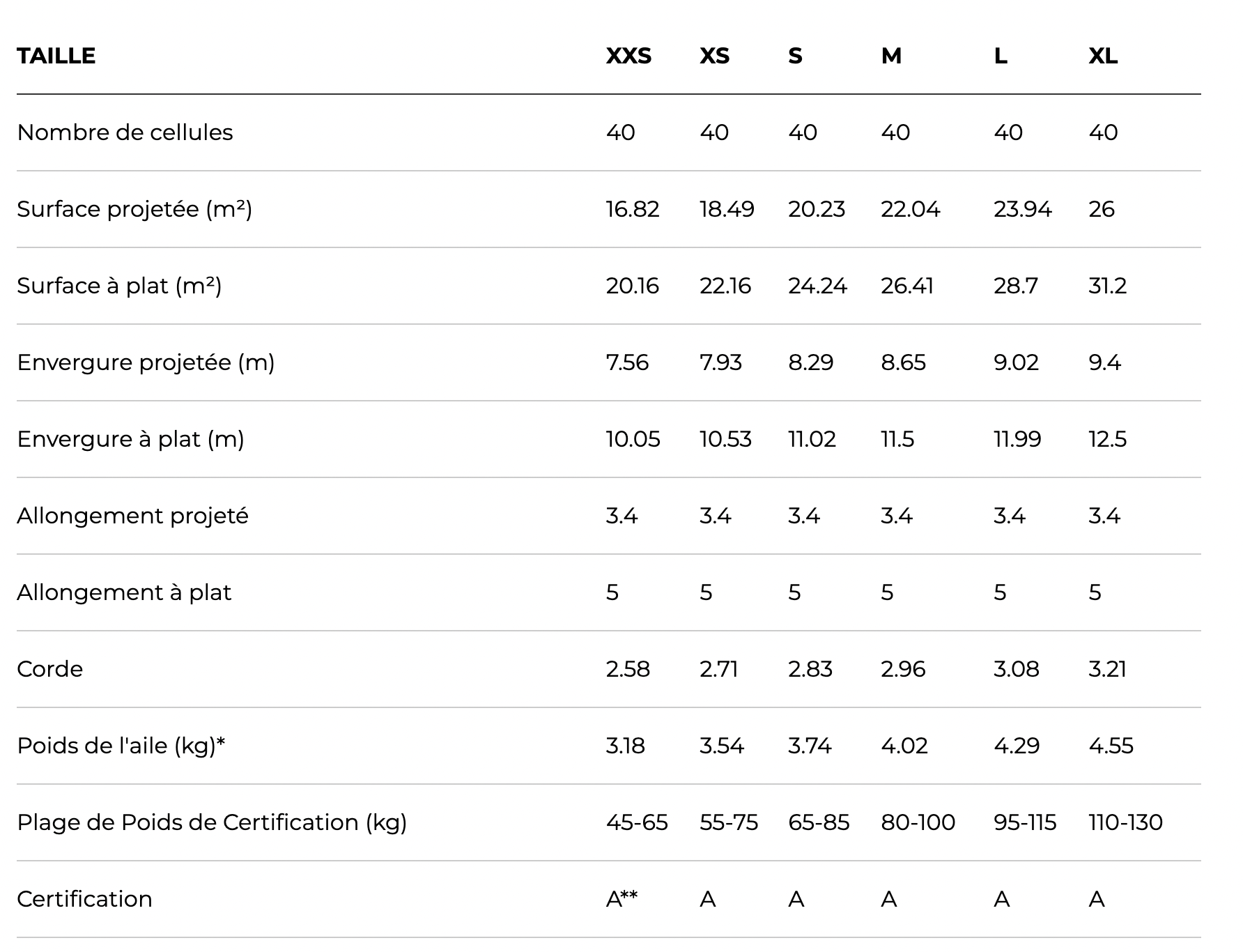The height and width of the screenshot is (952, 1243).
Task: Click the TAILLE header label
Action: [56, 56]
